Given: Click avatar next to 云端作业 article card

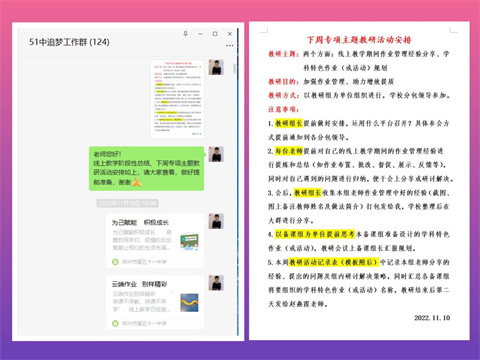Looking at the screenshot, I should click(x=216, y=283).
